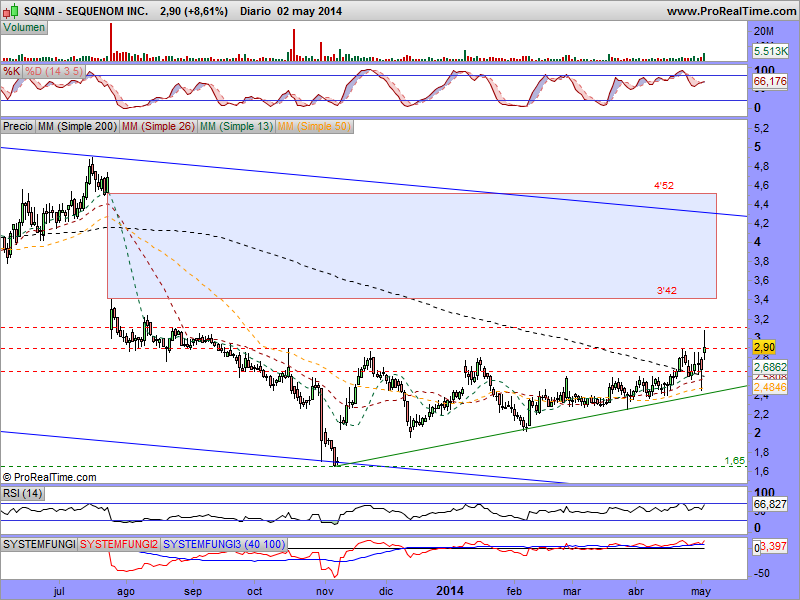Click the 2014 year marker on time axis

(450, 591)
